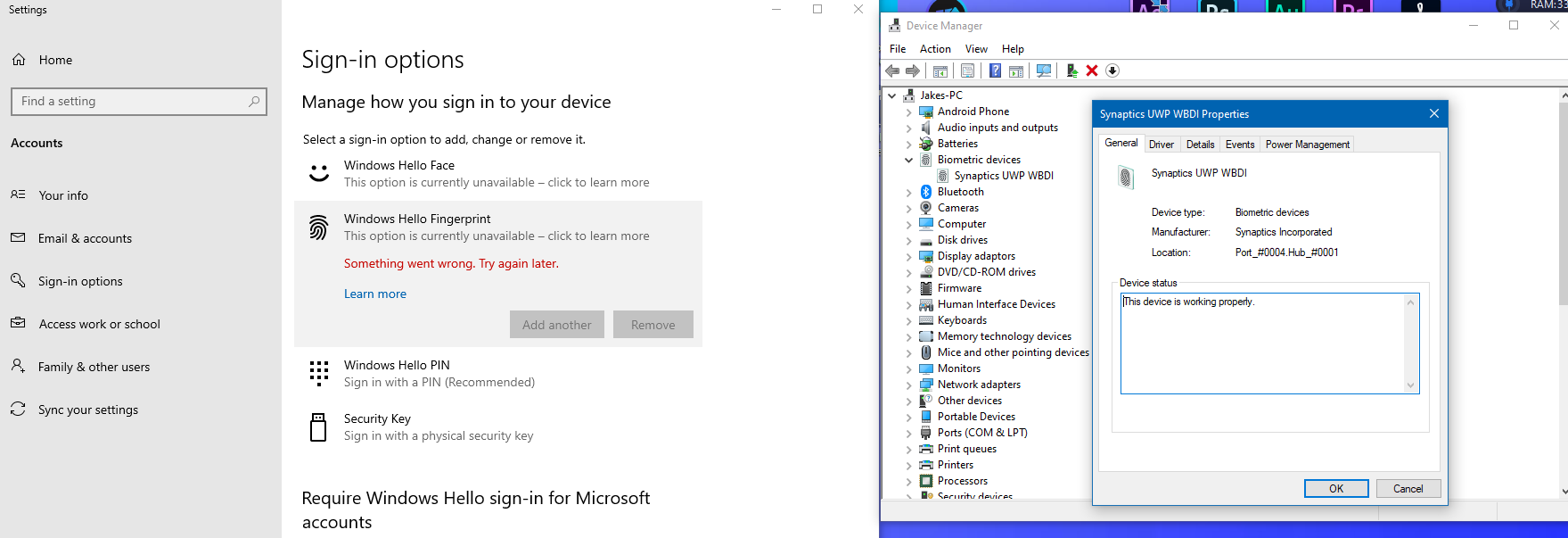Viewport: 1568px width, 538px height.
Task: Expand the Bluetooth category
Action: click(908, 193)
